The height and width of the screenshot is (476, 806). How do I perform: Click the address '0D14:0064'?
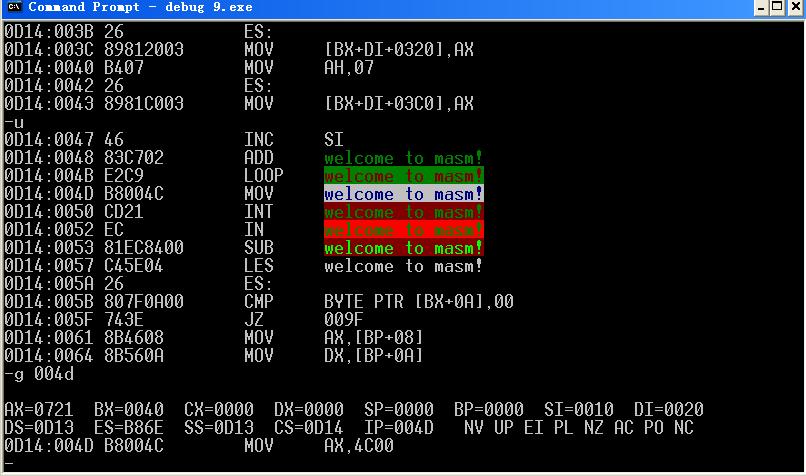click(x=49, y=356)
